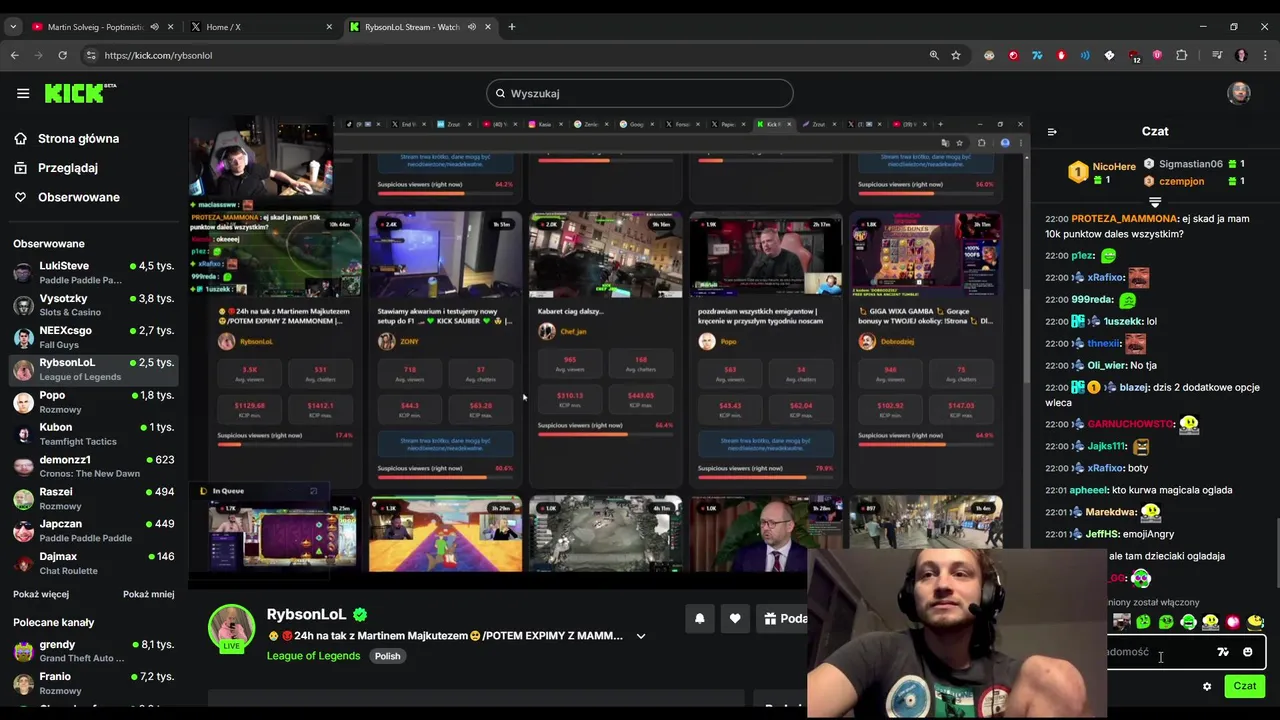Click the zoom magnifier in address bar

(934, 55)
